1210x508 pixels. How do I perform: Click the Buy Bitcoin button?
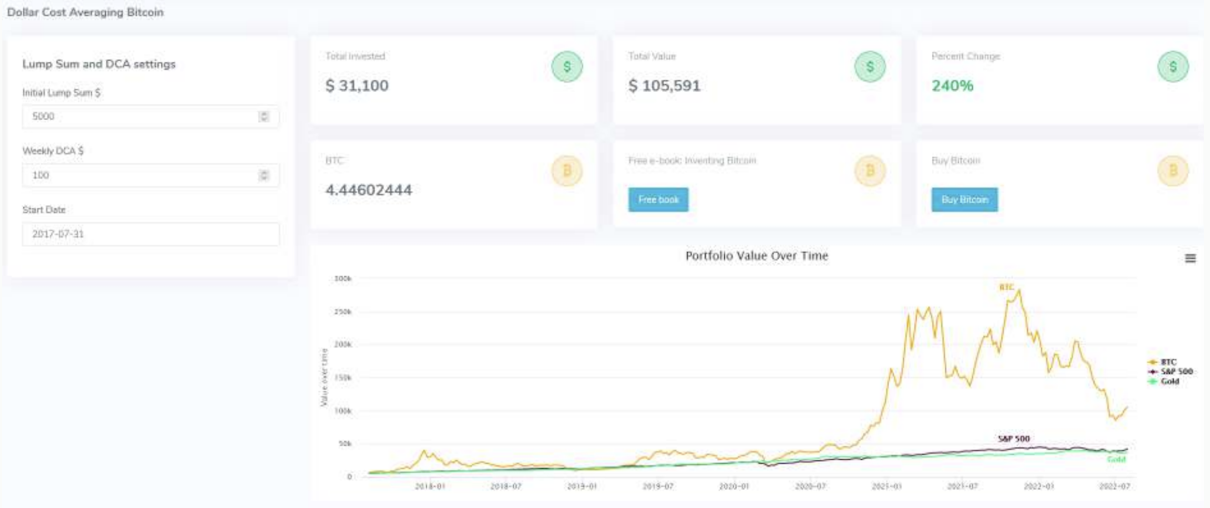[x=964, y=200]
